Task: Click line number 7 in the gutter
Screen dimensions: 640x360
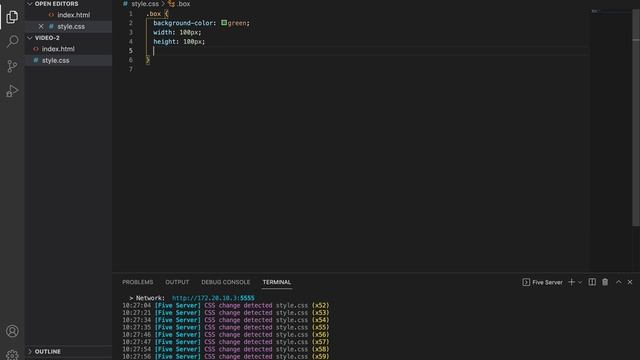Action: [131, 69]
